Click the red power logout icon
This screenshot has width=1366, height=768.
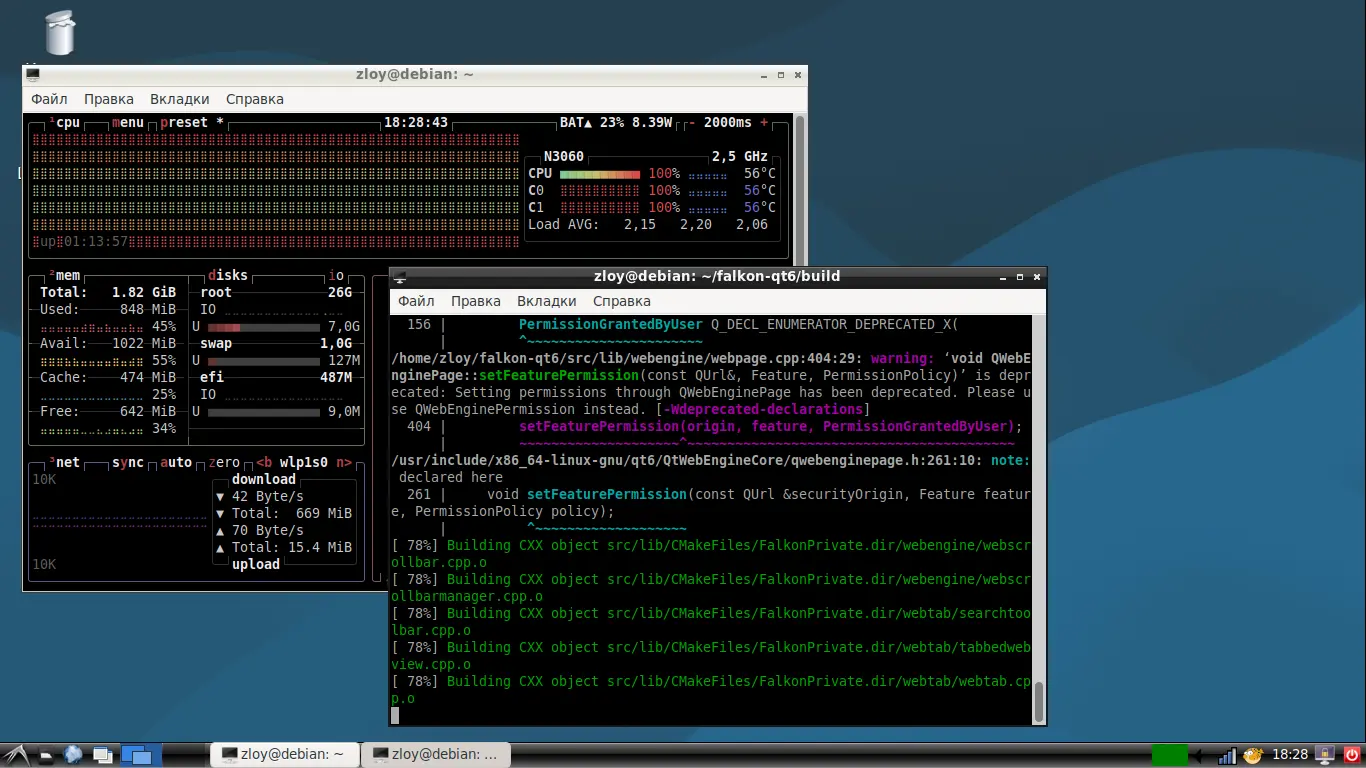click(x=1352, y=755)
